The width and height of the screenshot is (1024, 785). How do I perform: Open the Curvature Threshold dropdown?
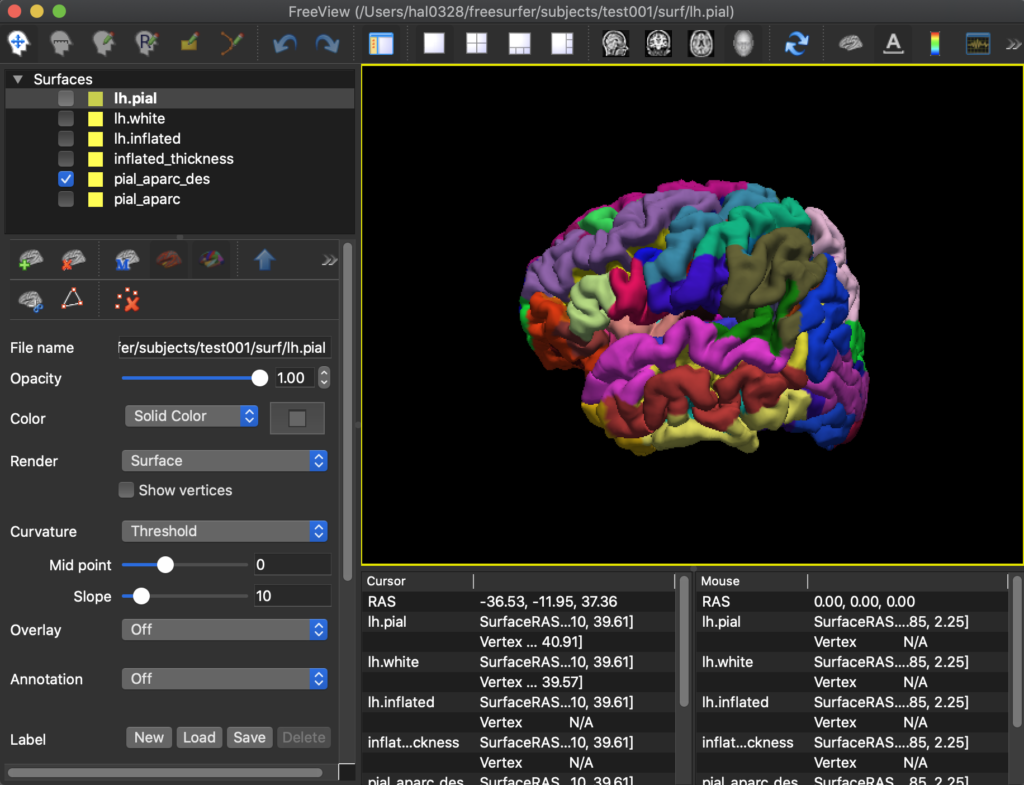[x=225, y=531]
